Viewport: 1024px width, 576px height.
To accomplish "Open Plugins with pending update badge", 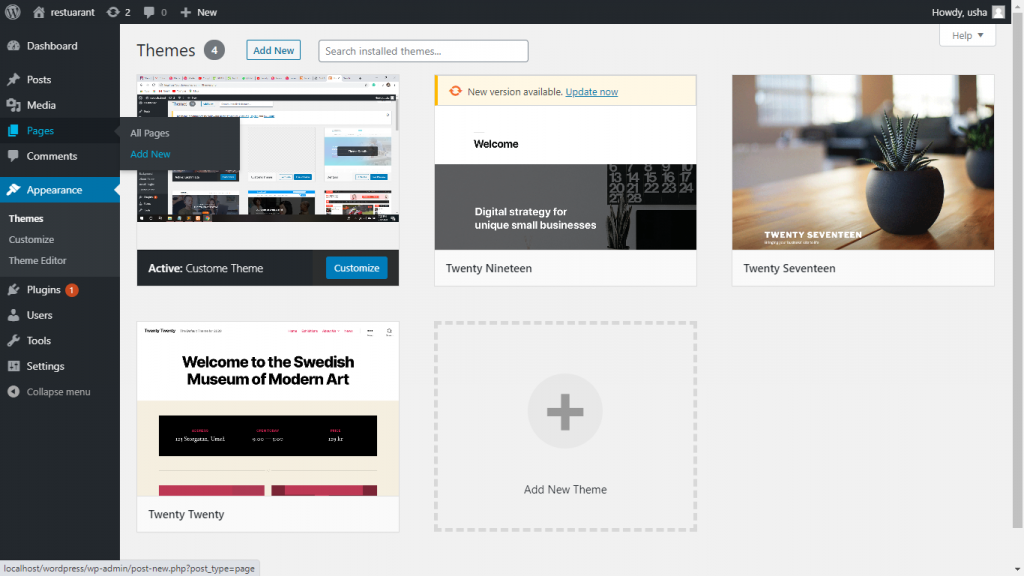I will 44,290.
